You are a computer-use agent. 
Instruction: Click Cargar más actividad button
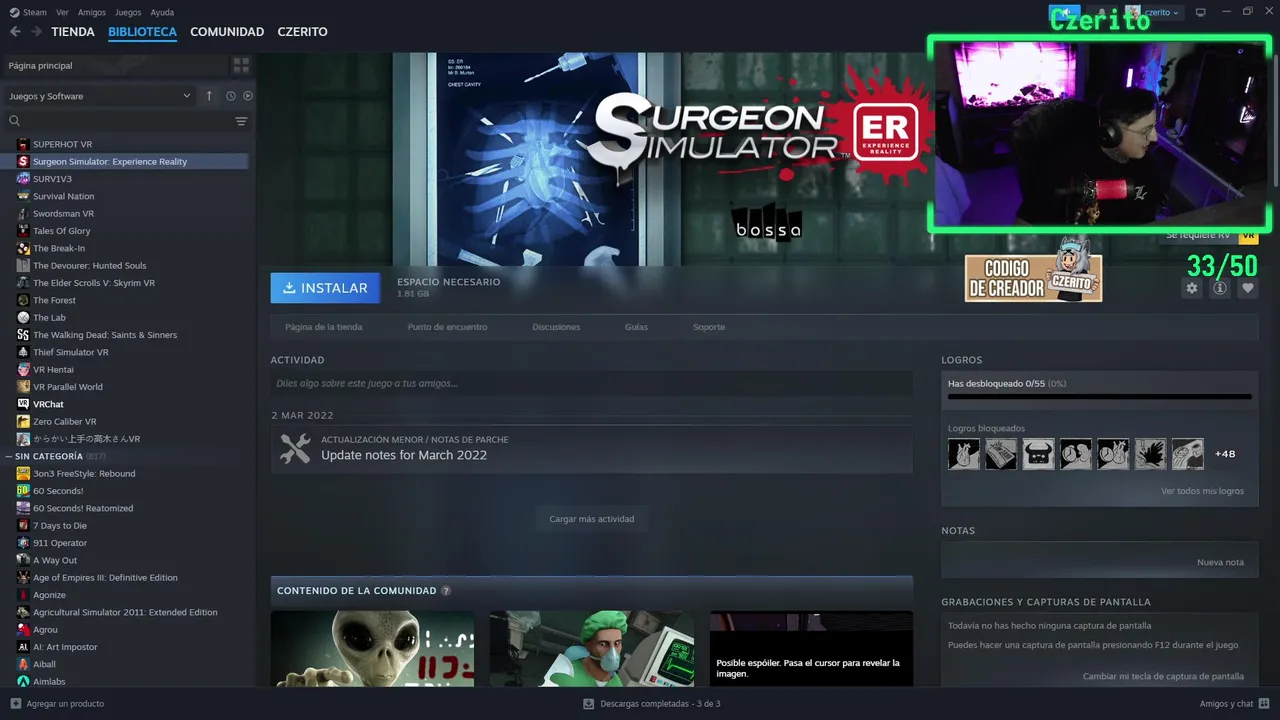(x=592, y=519)
